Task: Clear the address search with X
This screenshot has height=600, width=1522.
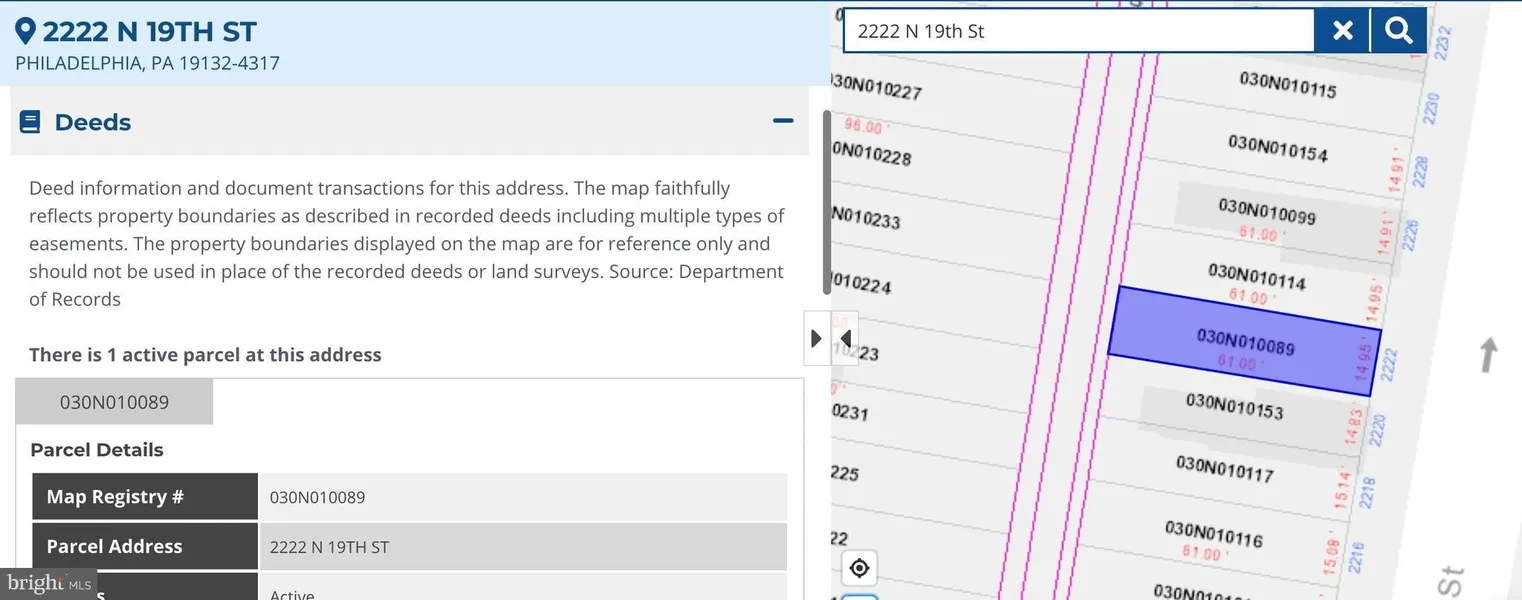Action: coord(1343,31)
